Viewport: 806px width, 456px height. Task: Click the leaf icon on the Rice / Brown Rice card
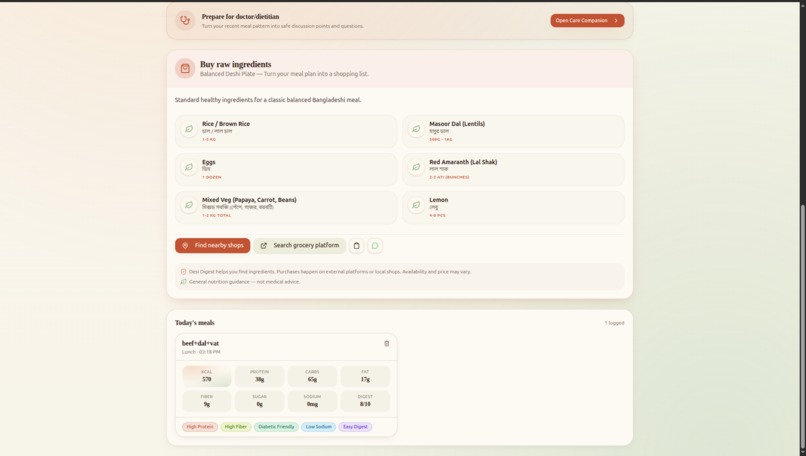point(189,129)
